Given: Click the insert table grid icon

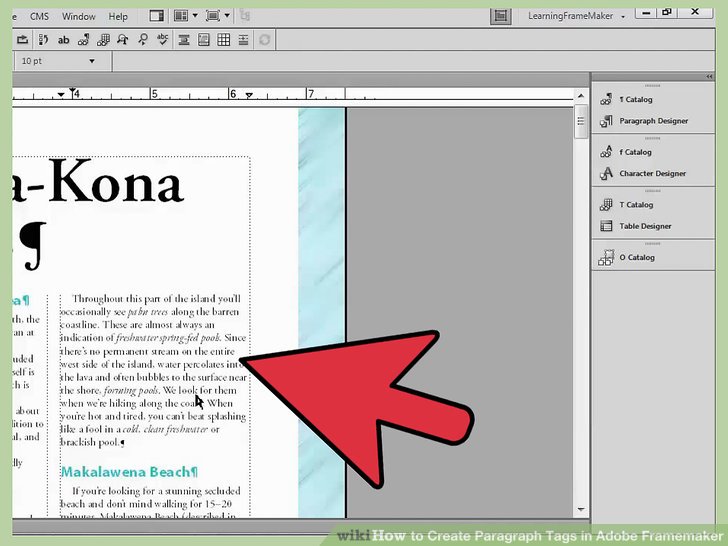Looking at the screenshot, I should (x=224, y=40).
